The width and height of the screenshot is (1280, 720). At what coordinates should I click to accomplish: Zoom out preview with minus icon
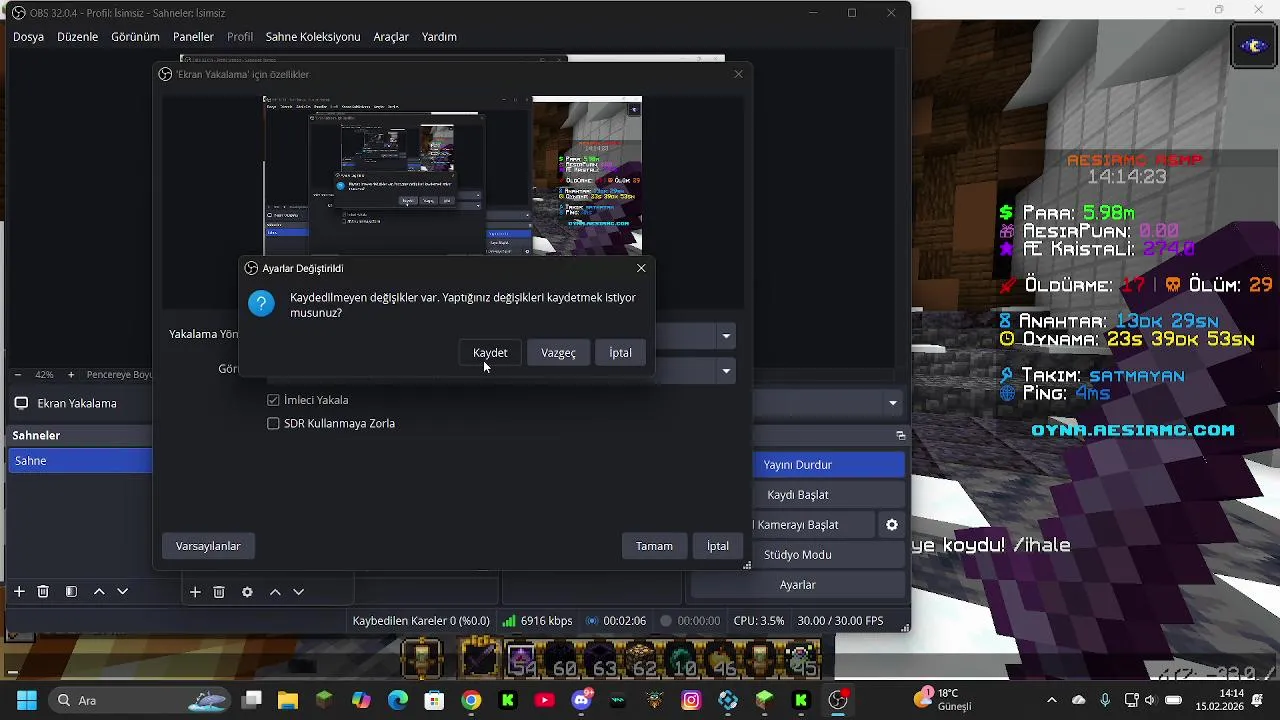(x=17, y=375)
